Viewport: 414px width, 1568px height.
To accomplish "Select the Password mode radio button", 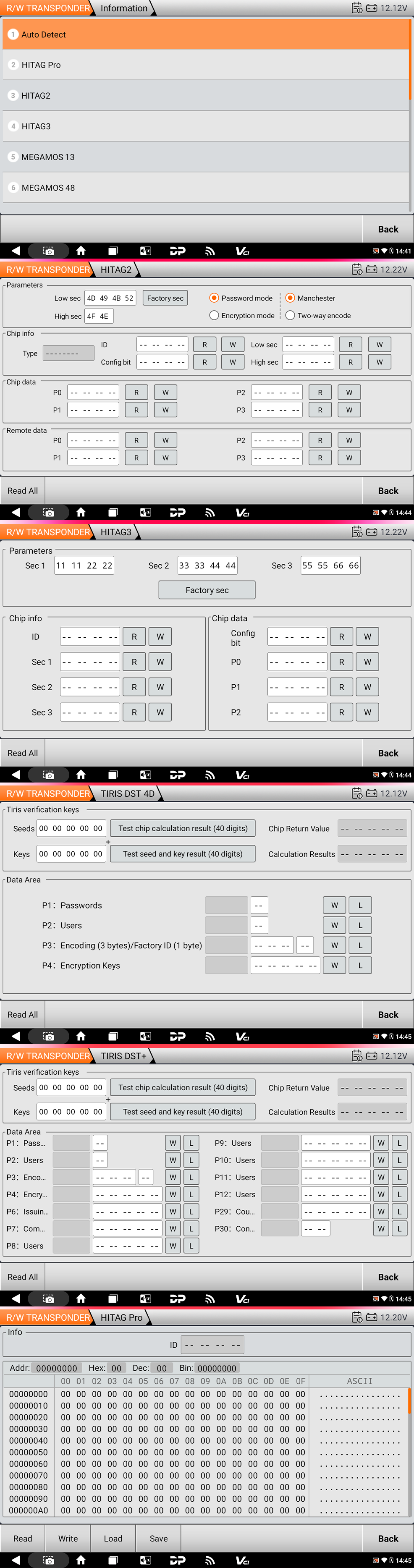I will (214, 298).
